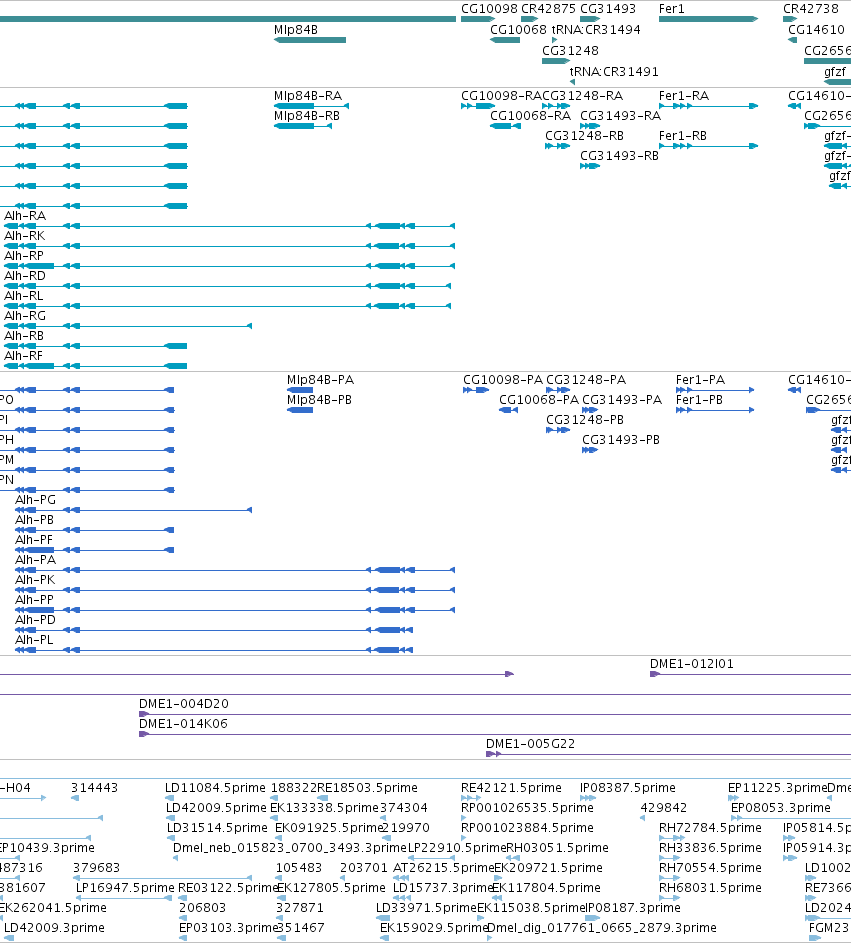Click EST LD42009.3prime

tap(54, 928)
